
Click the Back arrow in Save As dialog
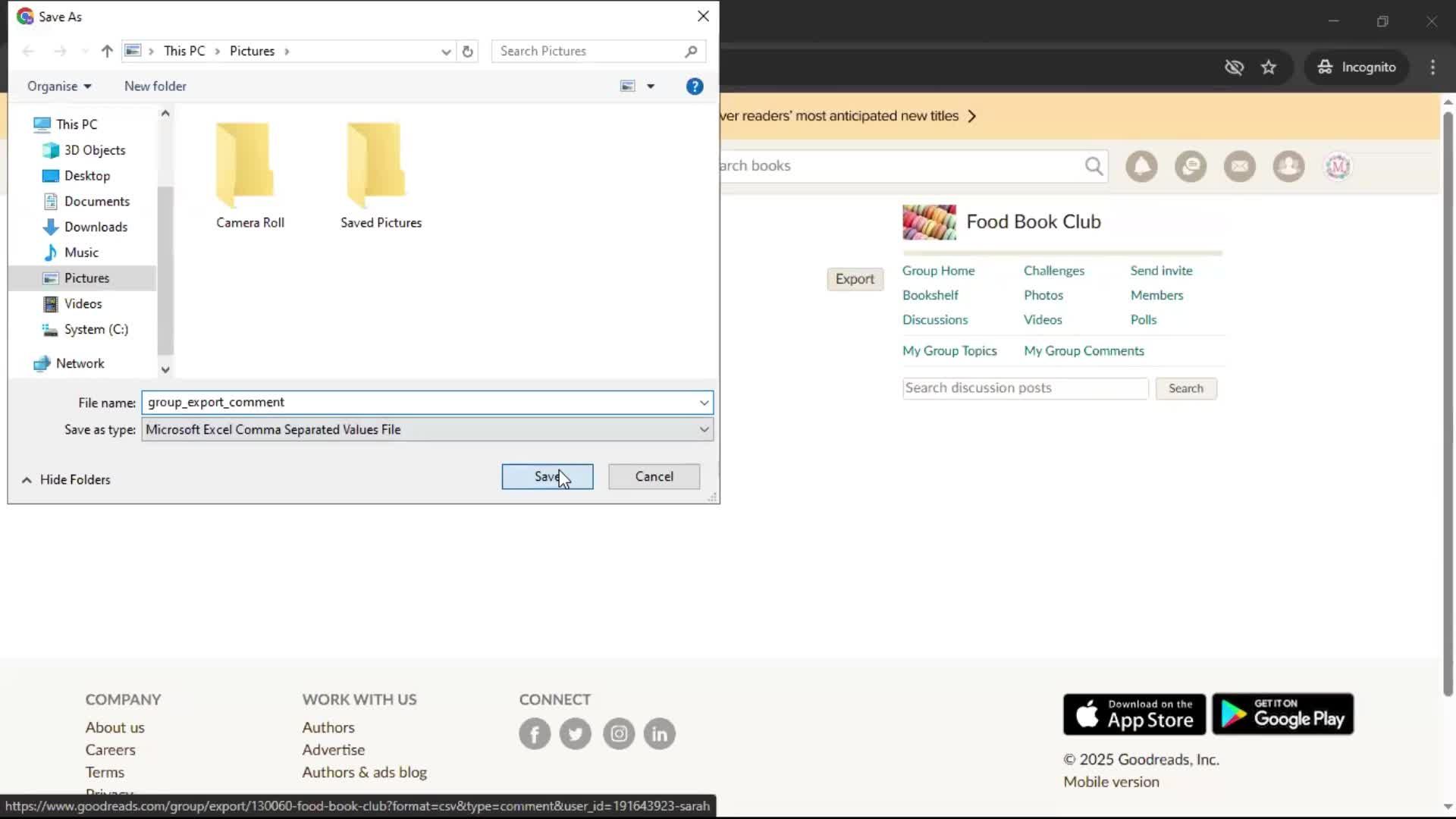[x=28, y=51]
